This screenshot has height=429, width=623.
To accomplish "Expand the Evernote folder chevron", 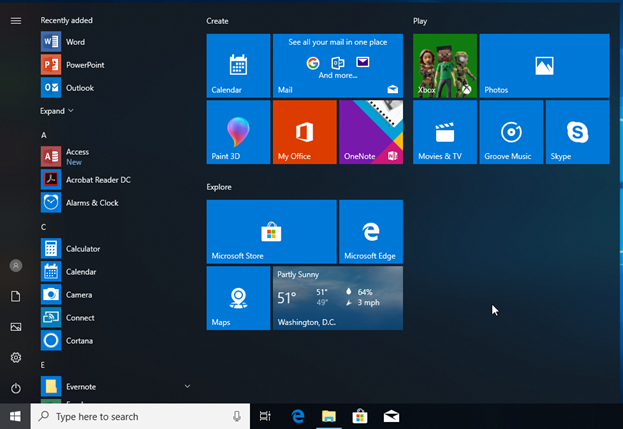I will (x=187, y=386).
